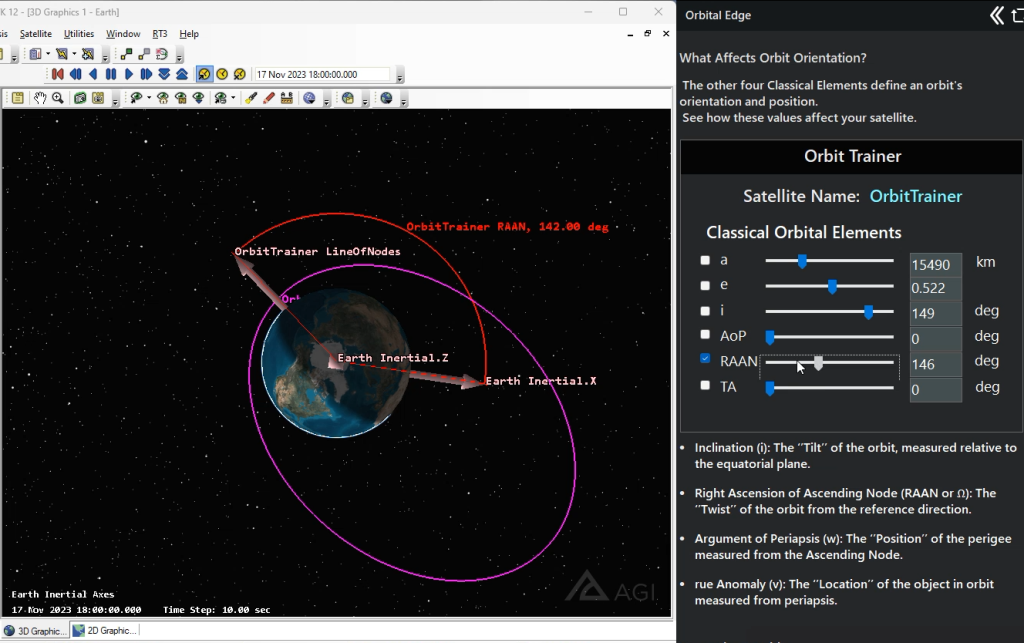Click the increase time step icon
1024x643 pixels.
pyautogui.click(x=182, y=74)
